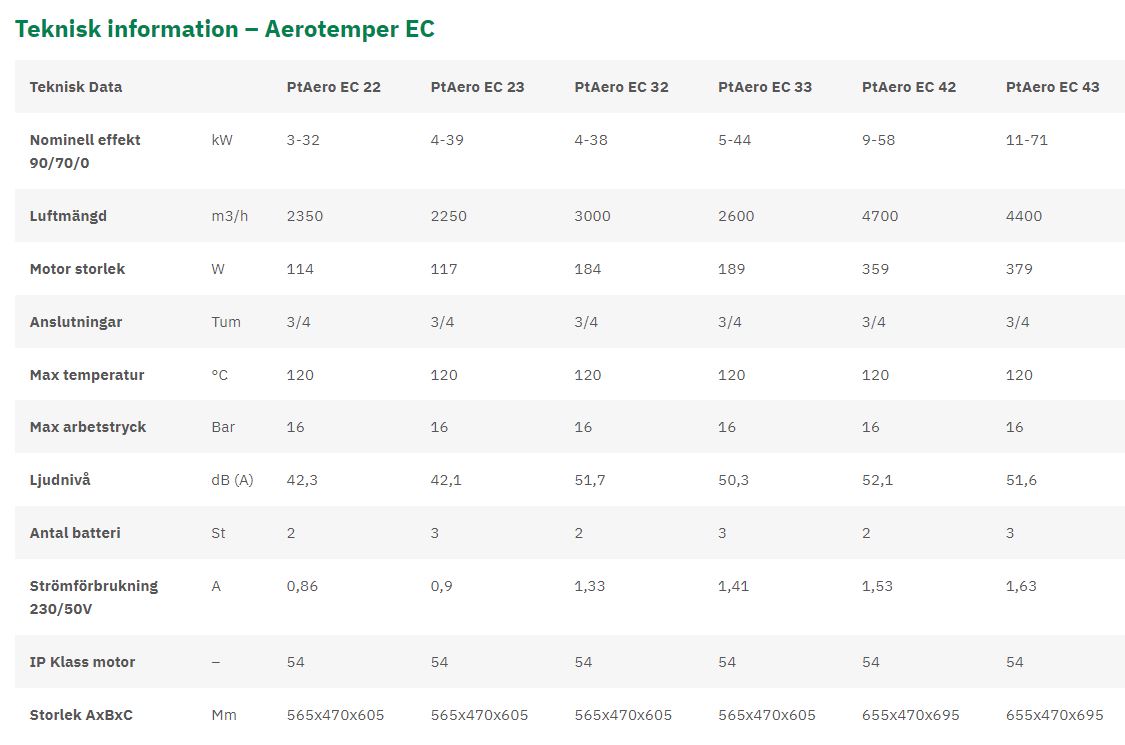Image resolution: width=1125 pixels, height=745 pixels.
Task: Click the 'Max arbetstryck' row label
Action: point(88,427)
